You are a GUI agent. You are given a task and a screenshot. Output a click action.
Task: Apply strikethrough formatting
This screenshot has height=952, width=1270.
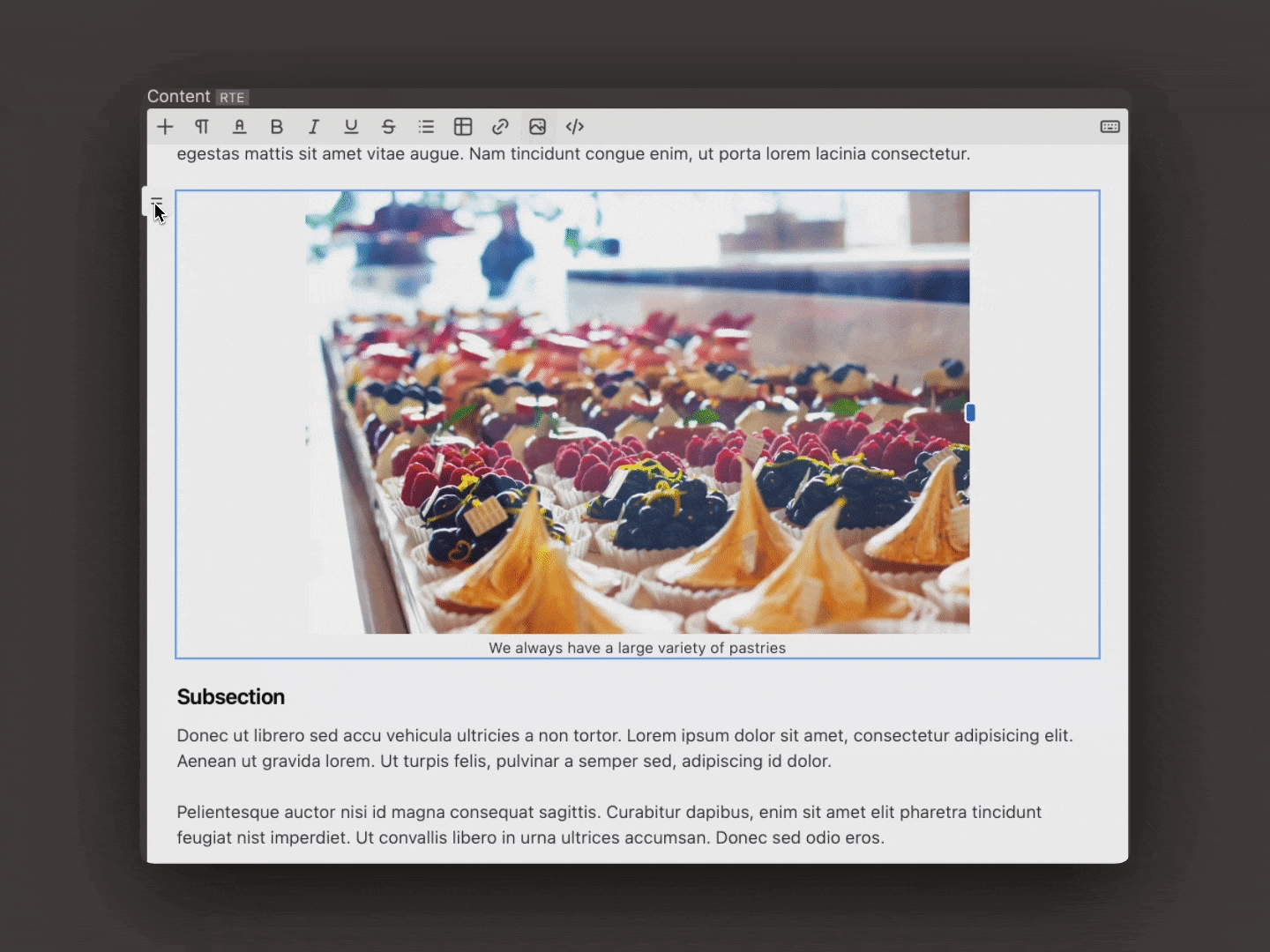tap(388, 126)
